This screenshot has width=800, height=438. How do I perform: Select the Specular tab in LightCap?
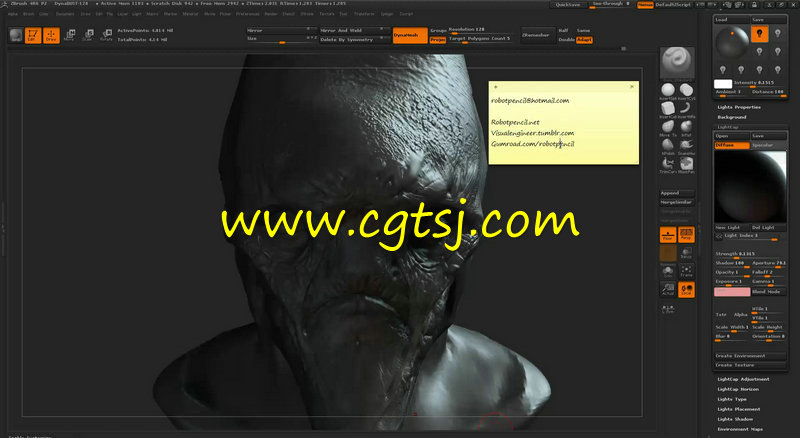tap(768, 145)
